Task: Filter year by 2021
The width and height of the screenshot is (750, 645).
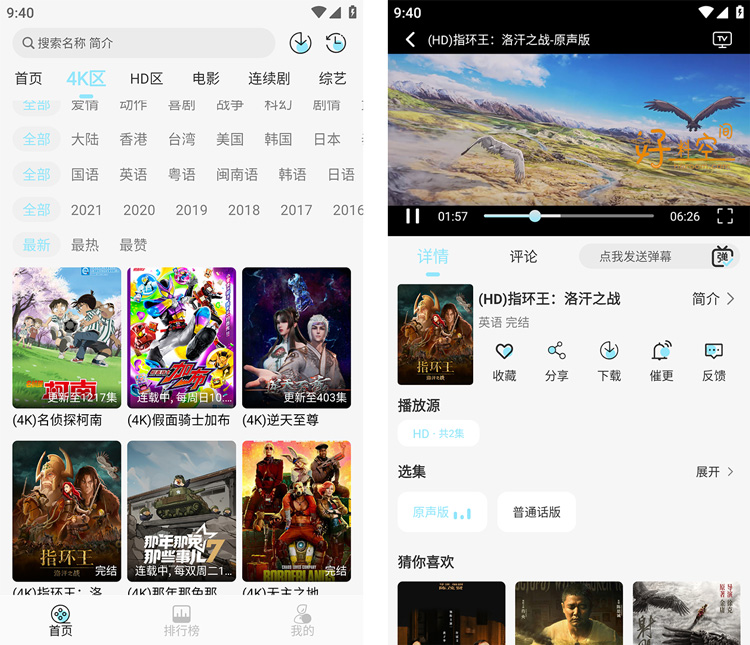Action: click(86, 210)
